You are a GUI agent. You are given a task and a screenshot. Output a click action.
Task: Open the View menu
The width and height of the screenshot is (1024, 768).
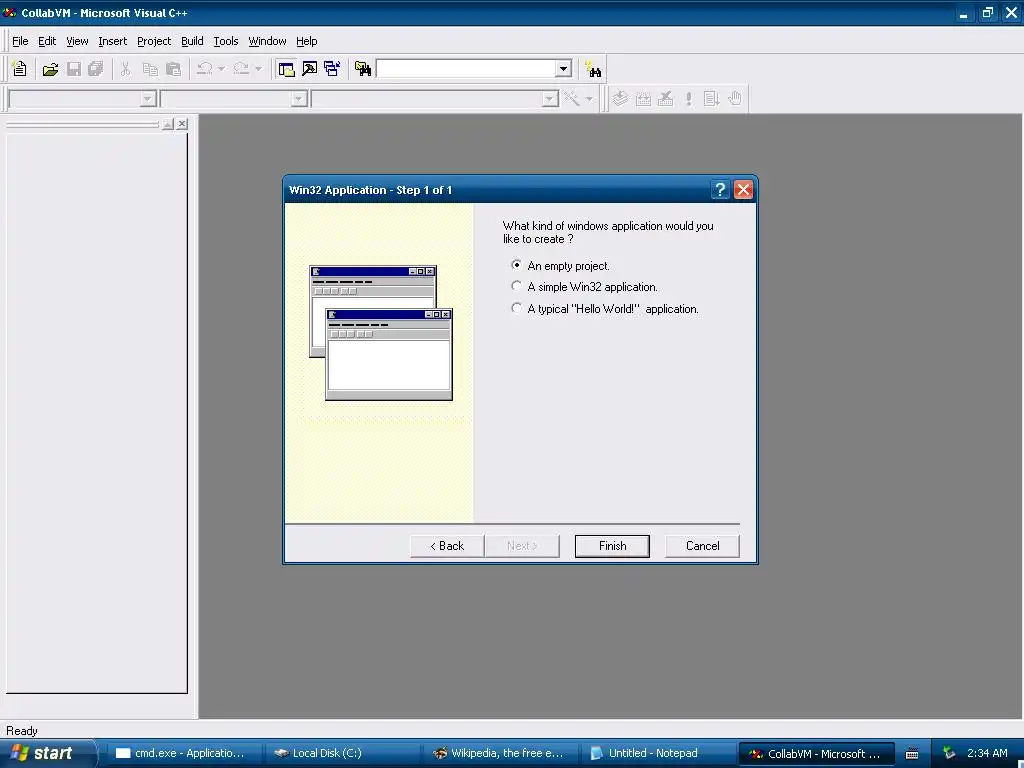click(x=77, y=41)
